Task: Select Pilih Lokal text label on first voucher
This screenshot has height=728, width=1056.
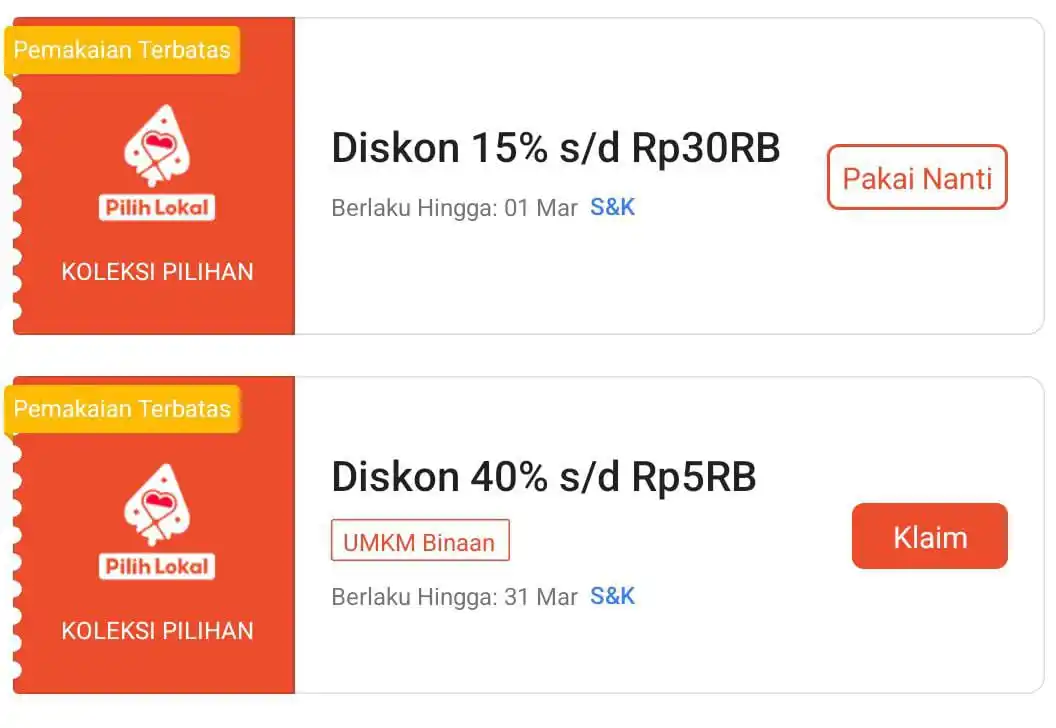Action: [157, 207]
